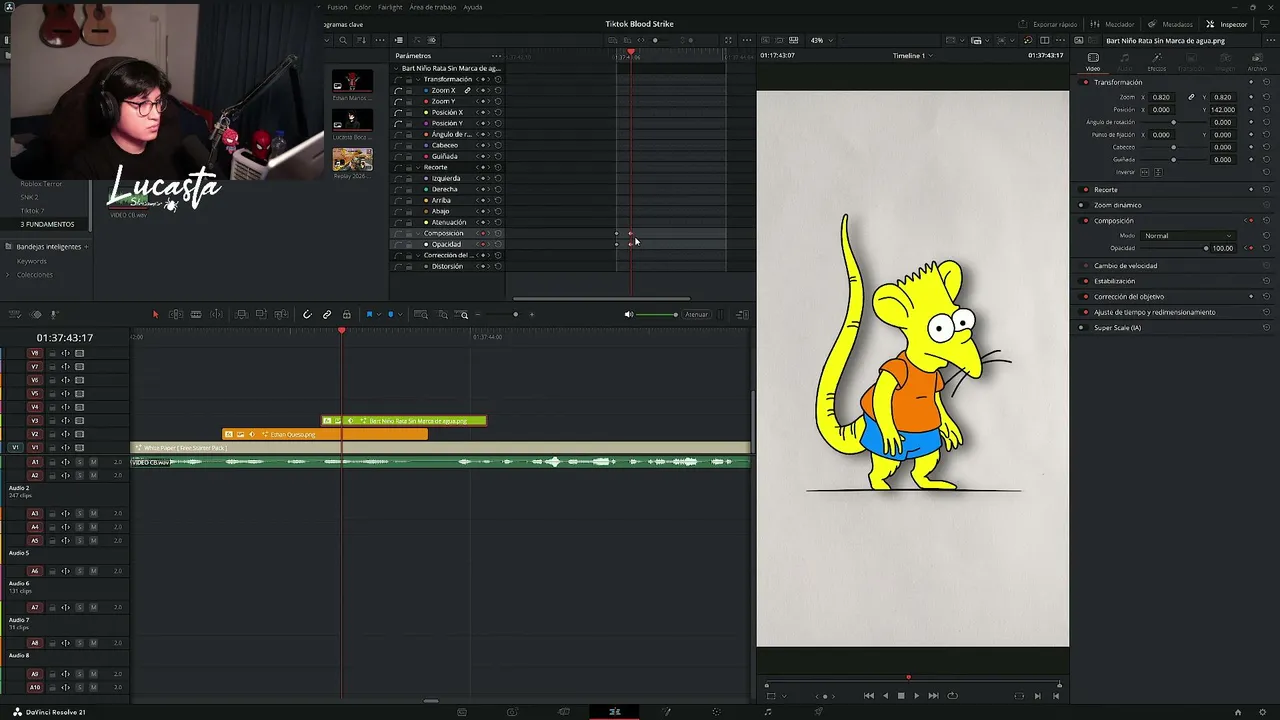Viewport: 1280px width, 720px height.
Task: Open the Edit page icon in bottom bar
Action: pyautogui.click(x=614, y=712)
